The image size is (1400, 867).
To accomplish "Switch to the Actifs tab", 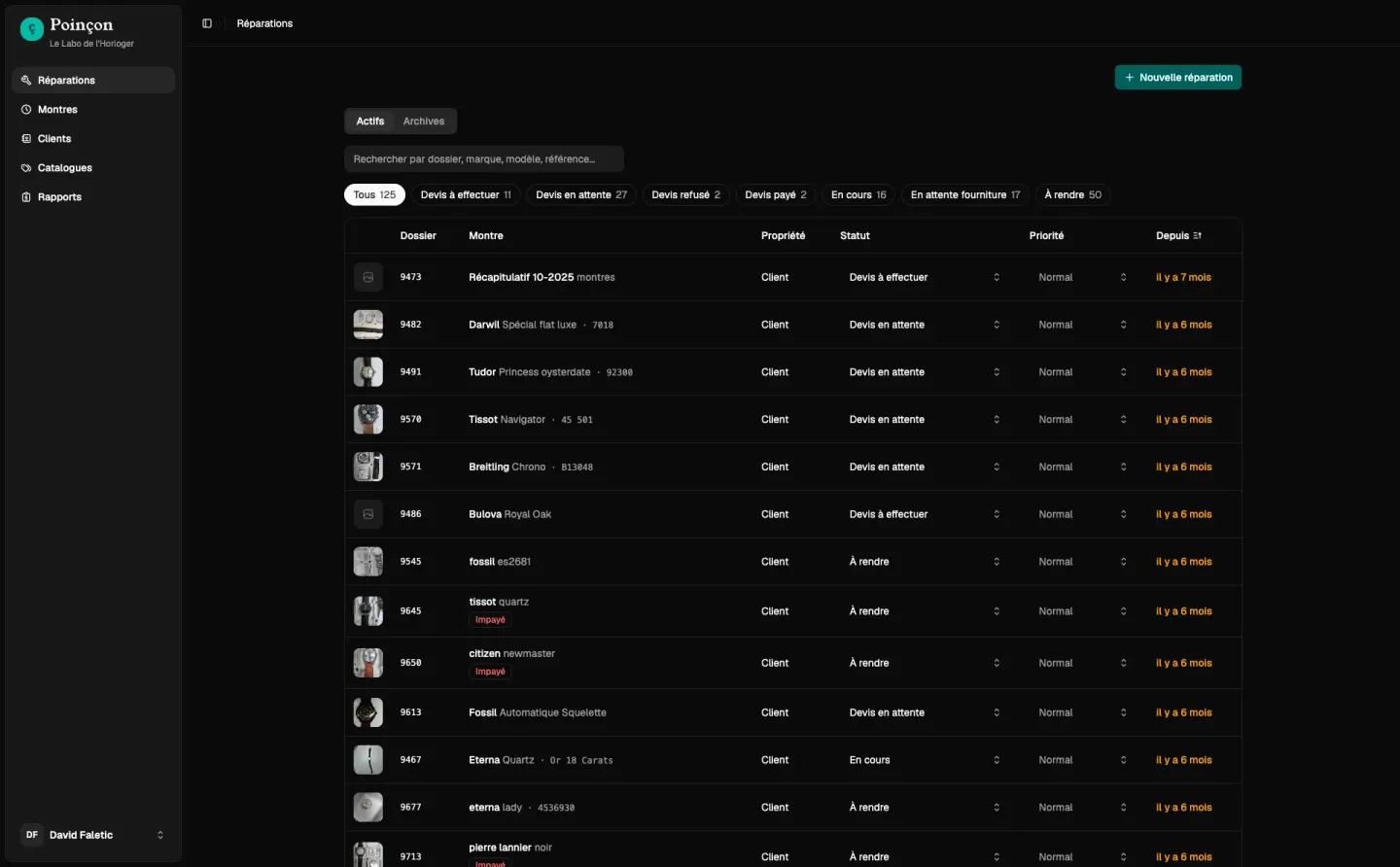I will pyautogui.click(x=370, y=121).
